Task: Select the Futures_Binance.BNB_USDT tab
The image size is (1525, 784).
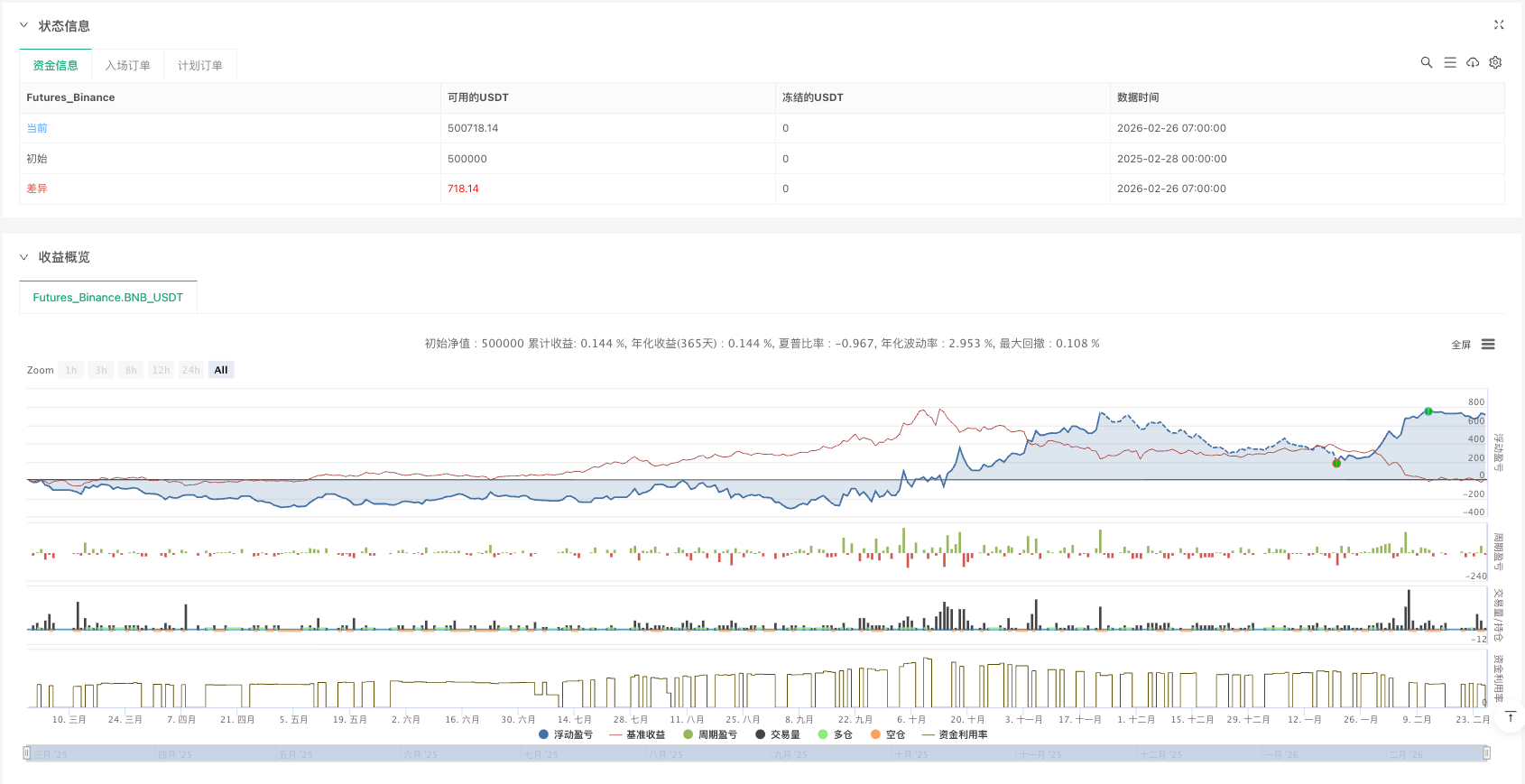Action: 108,298
